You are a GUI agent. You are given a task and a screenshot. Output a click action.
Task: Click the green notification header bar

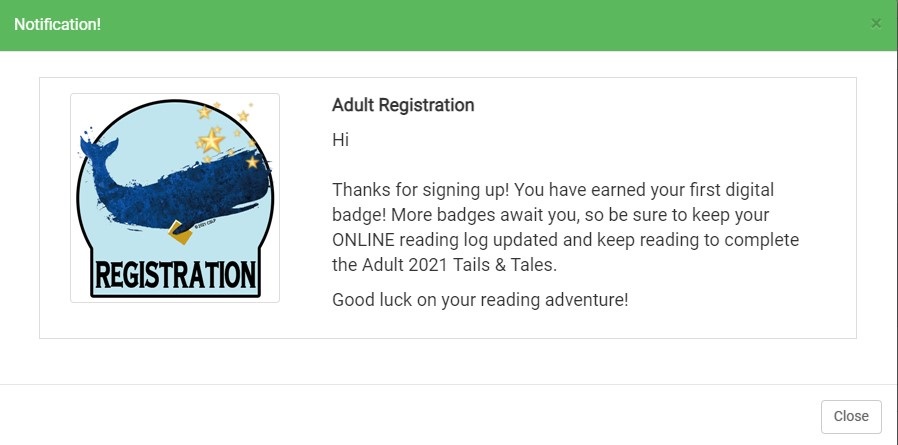(449, 25)
